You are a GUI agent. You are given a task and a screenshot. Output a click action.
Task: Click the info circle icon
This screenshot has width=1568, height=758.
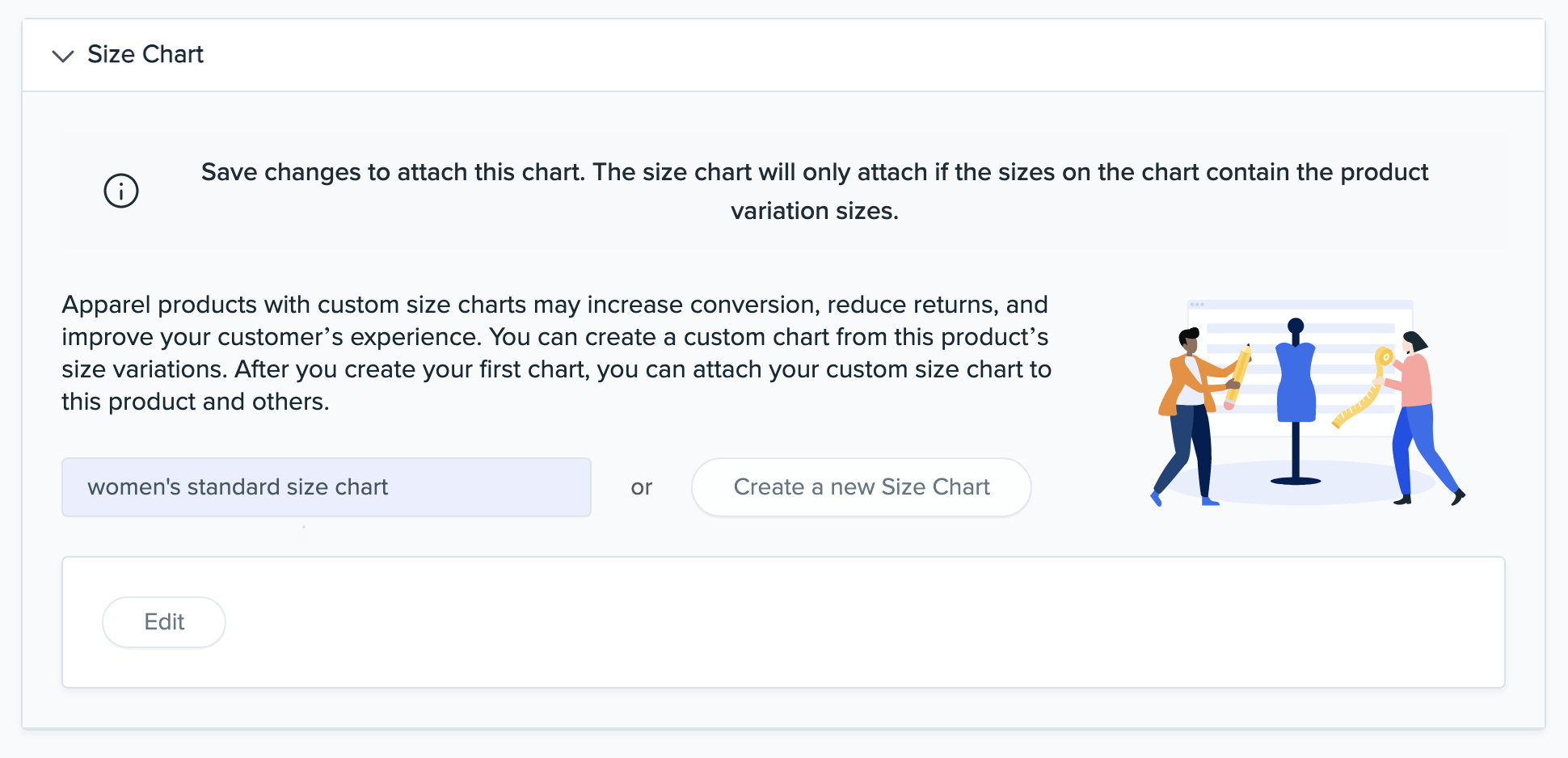coord(121,191)
